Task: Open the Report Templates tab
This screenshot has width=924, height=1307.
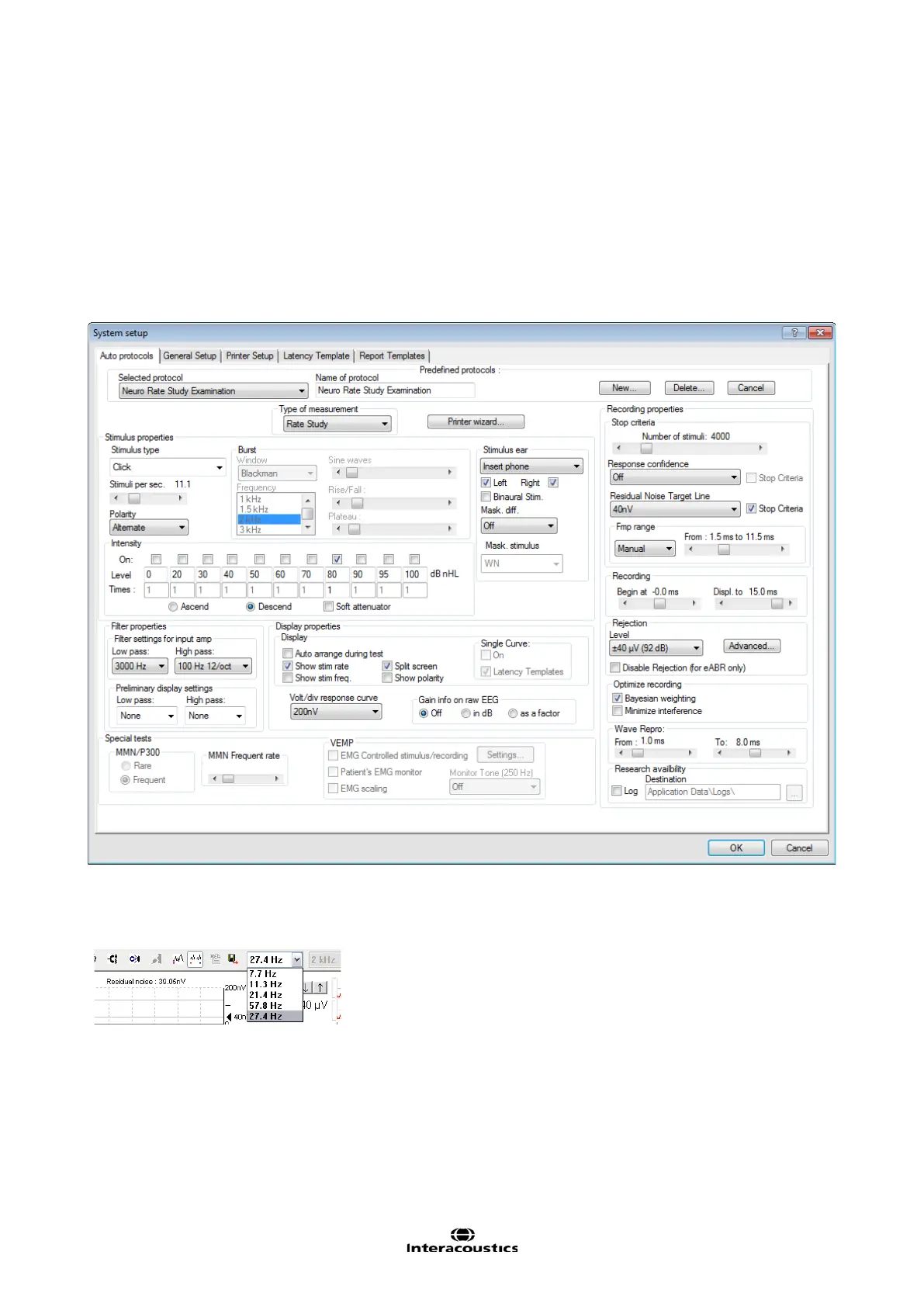Action: click(392, 355)
